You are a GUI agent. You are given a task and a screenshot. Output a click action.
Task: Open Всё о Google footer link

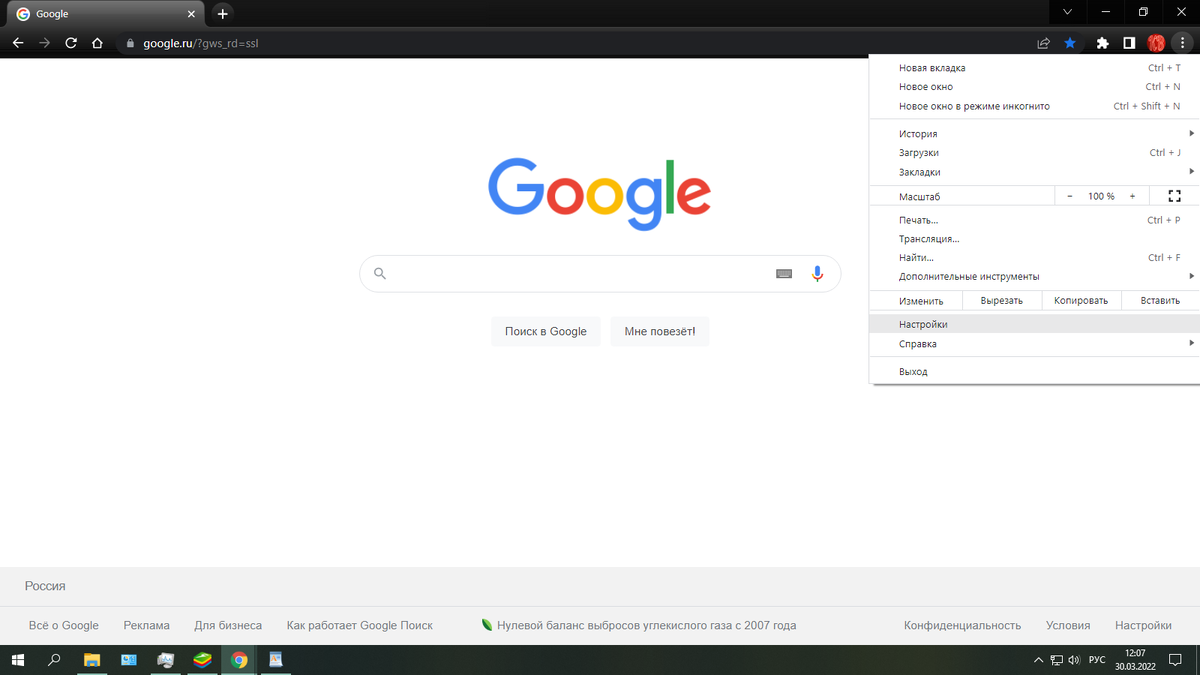pos(64,625)
